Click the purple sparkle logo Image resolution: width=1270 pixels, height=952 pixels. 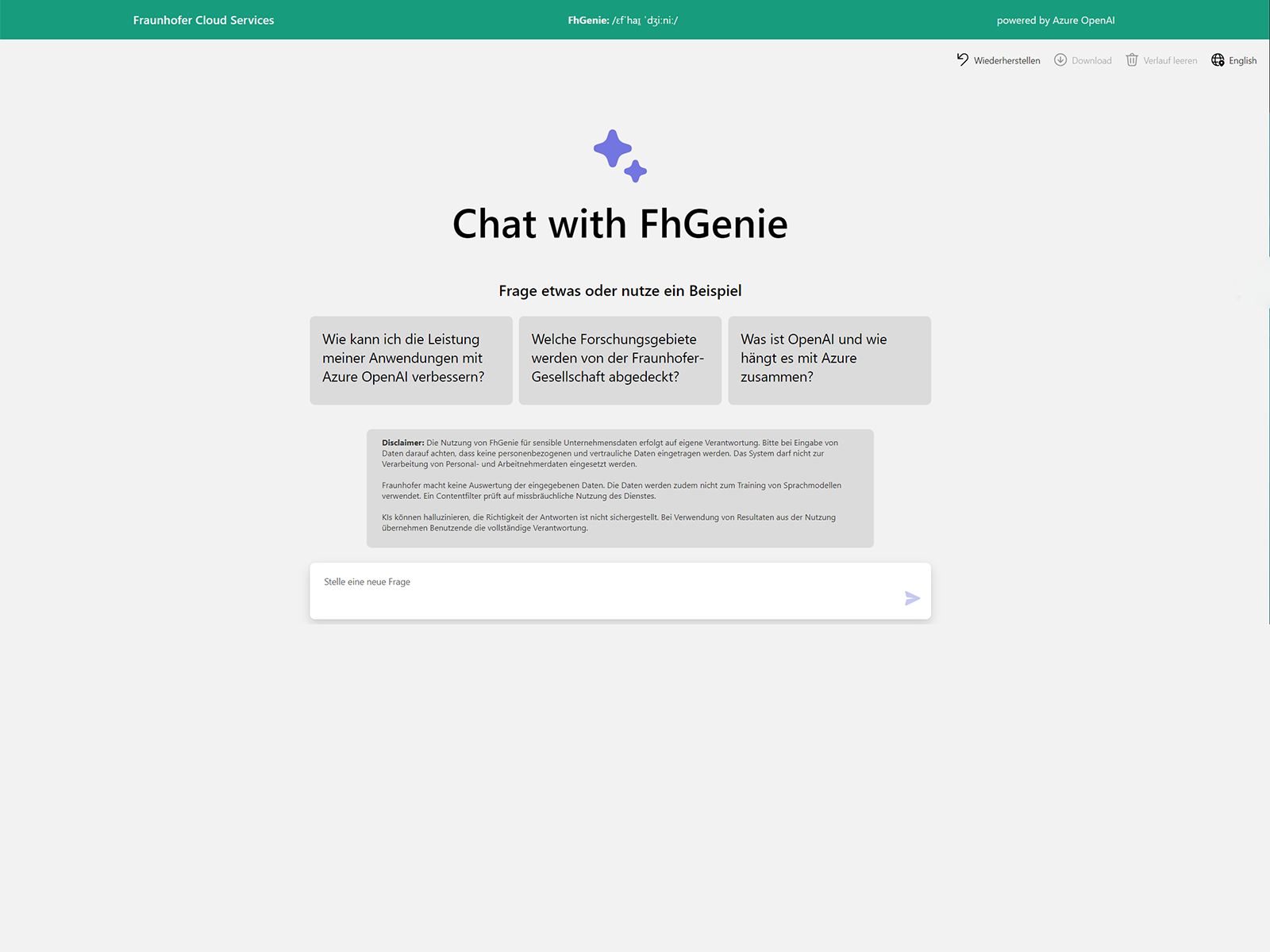pos(620,155)
